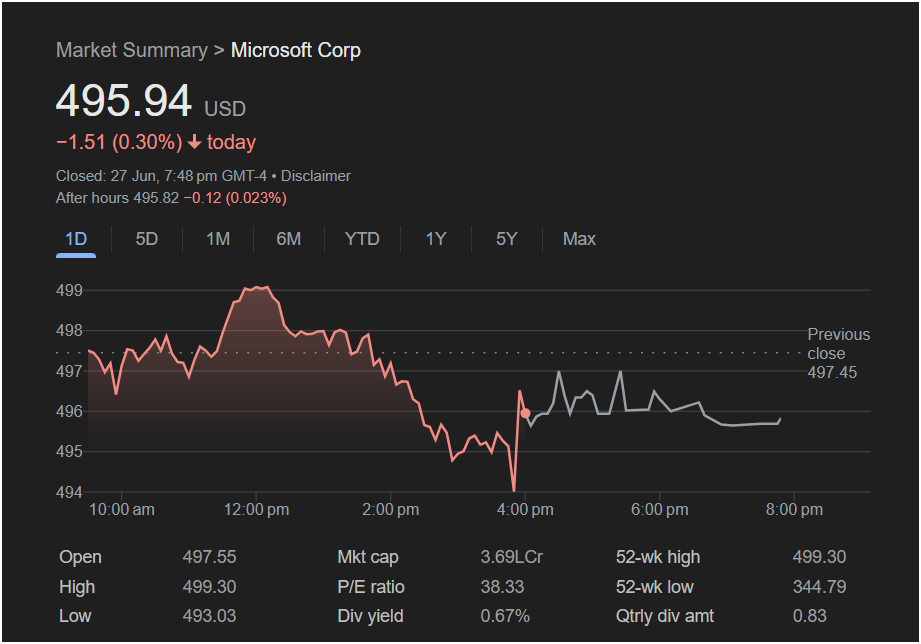
Task: Show the 6M price history
Action: pyautogui.click(x=288, y=239)
